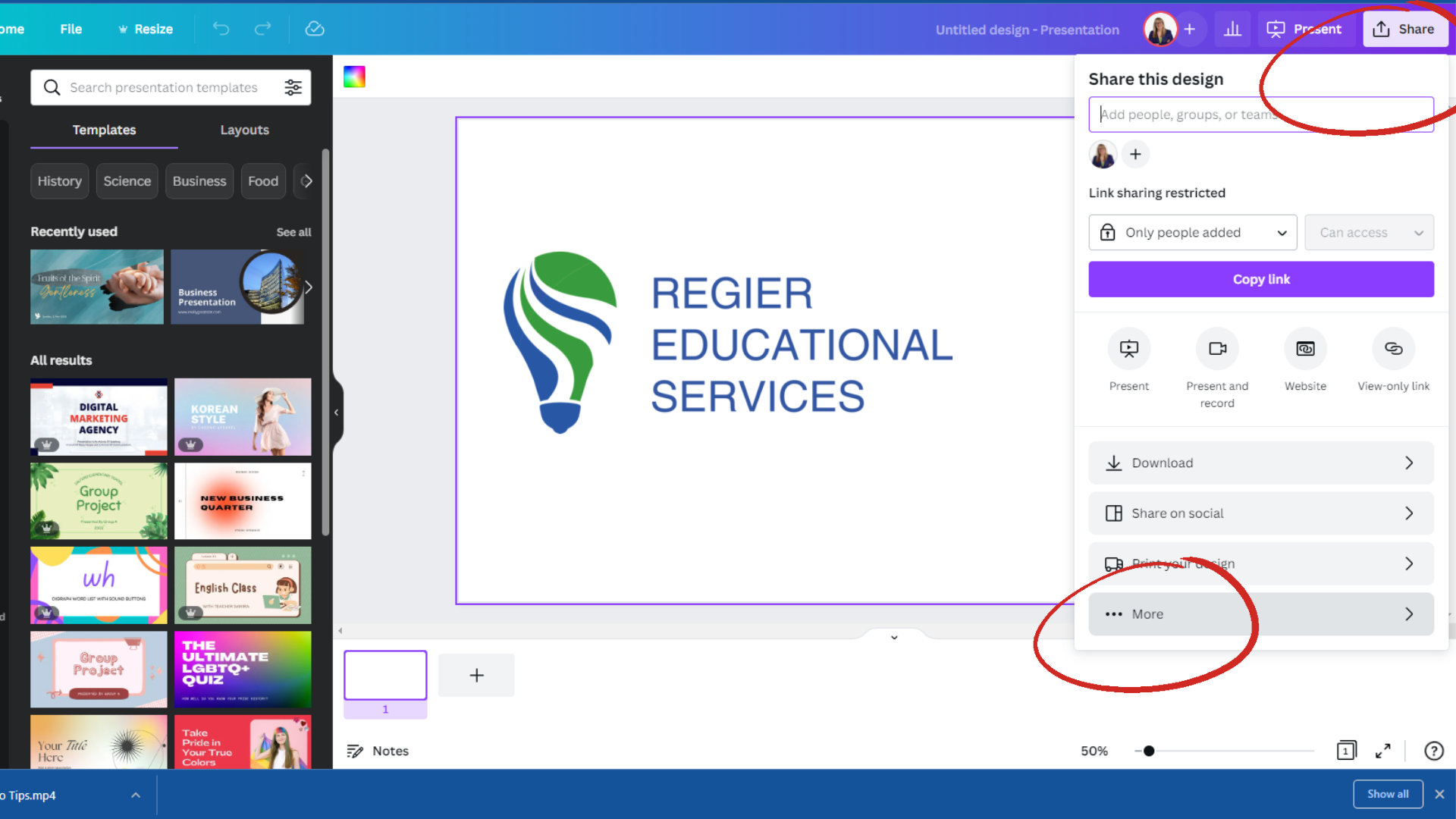The height and width of the screenshot is (819, 1456).
Task: Click See all recently used link
Action: (x=293, y=232)
